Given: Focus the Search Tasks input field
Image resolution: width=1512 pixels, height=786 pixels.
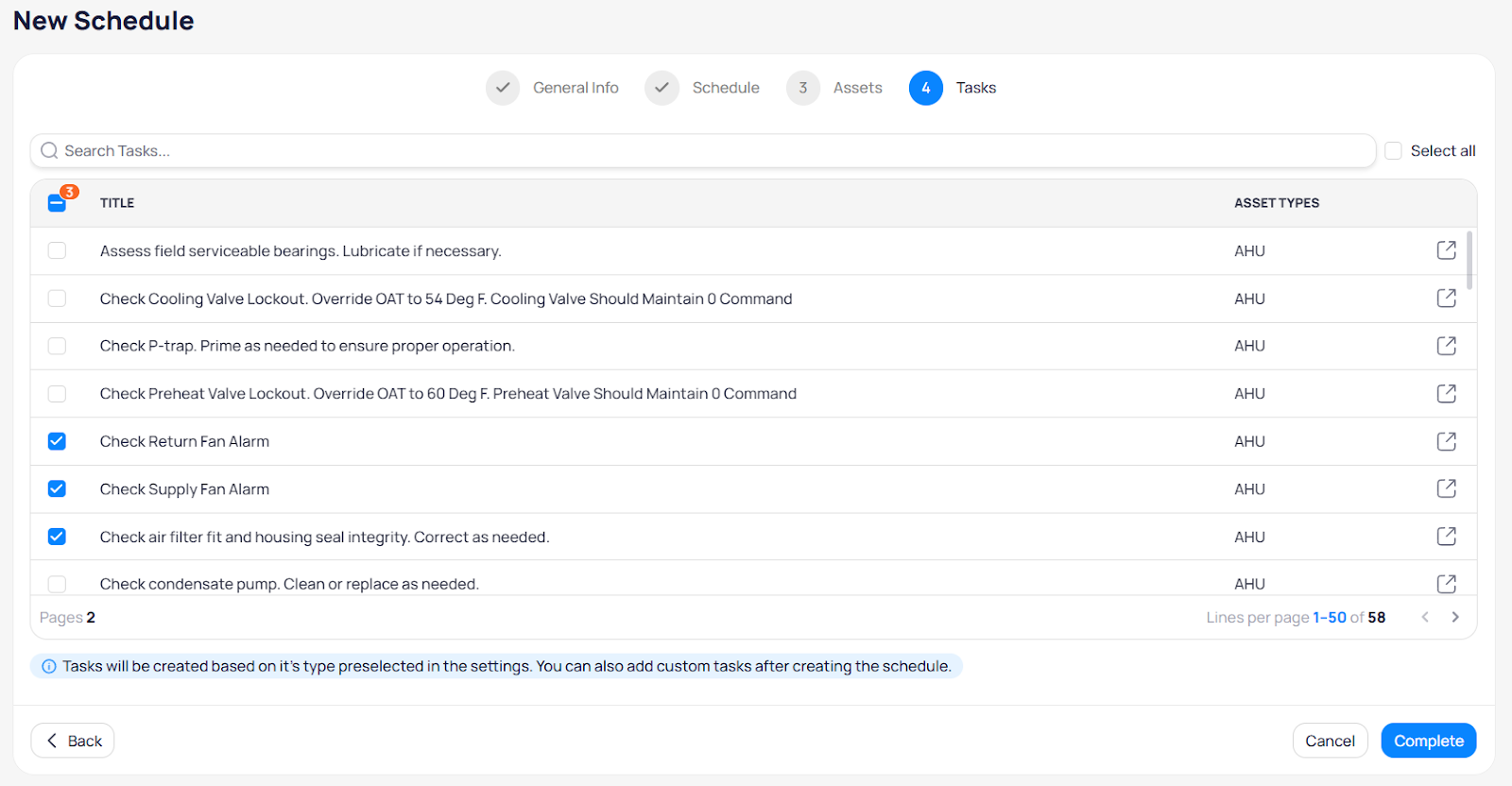Looking at the screenshot, I should [x=703, y=151].
